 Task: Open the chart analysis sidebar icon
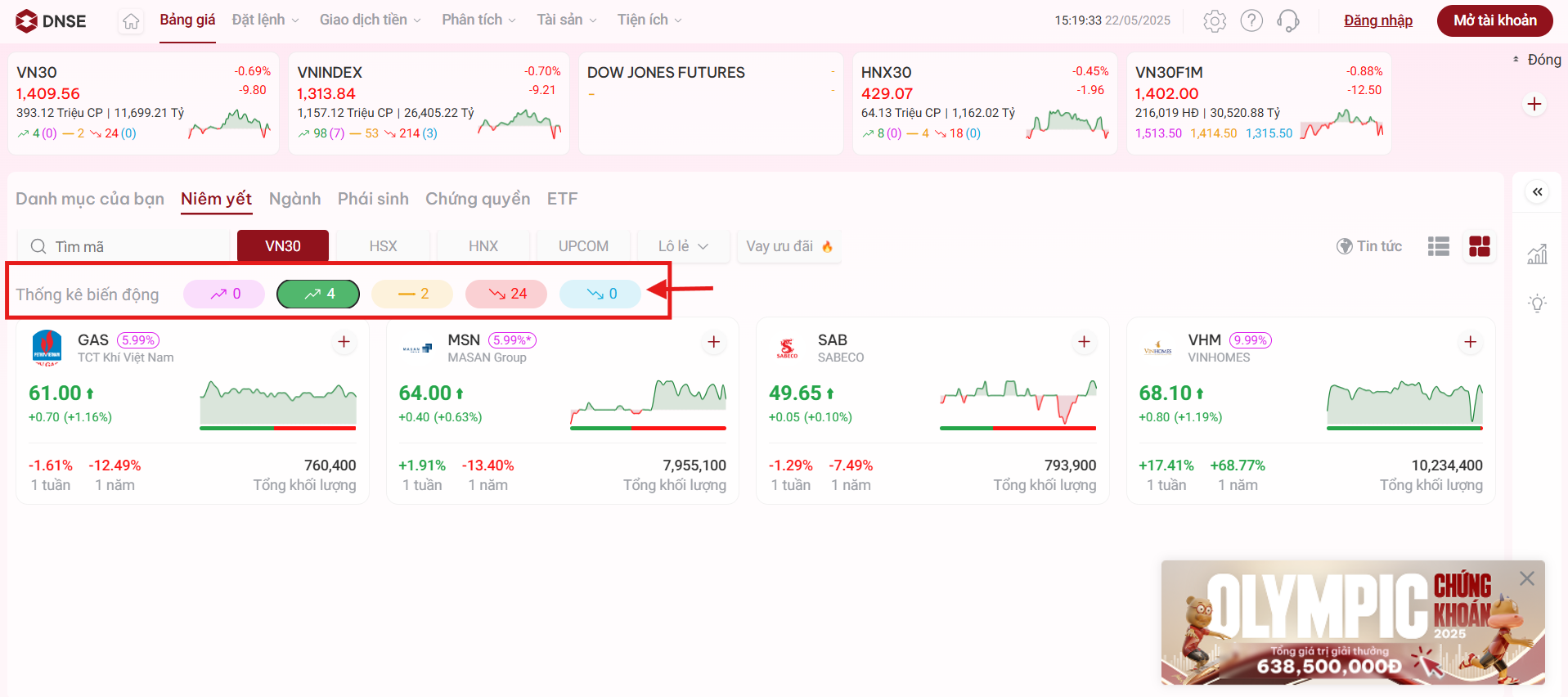coord(1538,254)
